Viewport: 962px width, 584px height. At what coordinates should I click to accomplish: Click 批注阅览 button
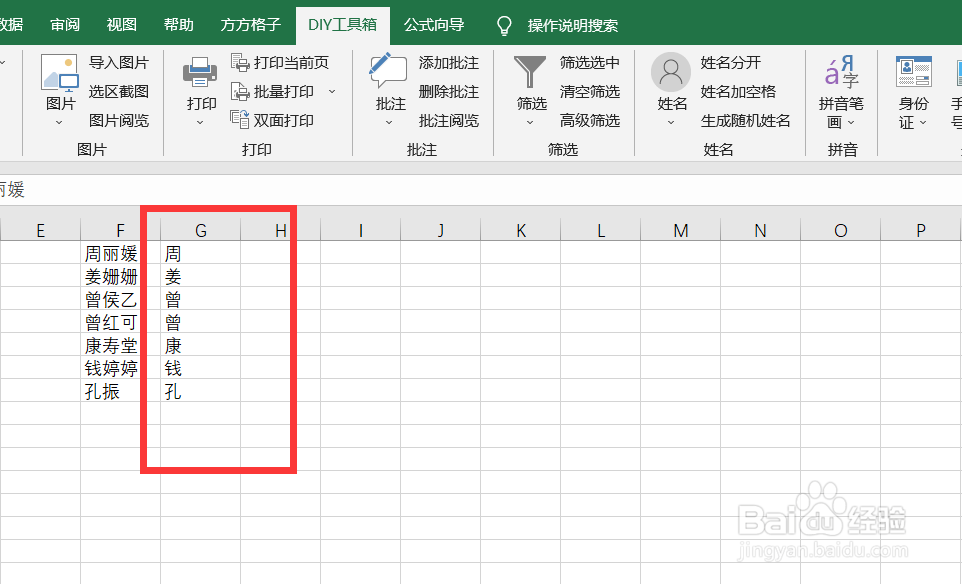(448, 120)
